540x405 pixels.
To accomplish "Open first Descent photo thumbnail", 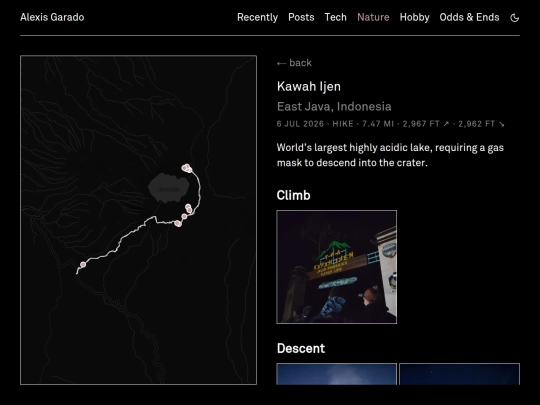I will click(x=336, y=374).
